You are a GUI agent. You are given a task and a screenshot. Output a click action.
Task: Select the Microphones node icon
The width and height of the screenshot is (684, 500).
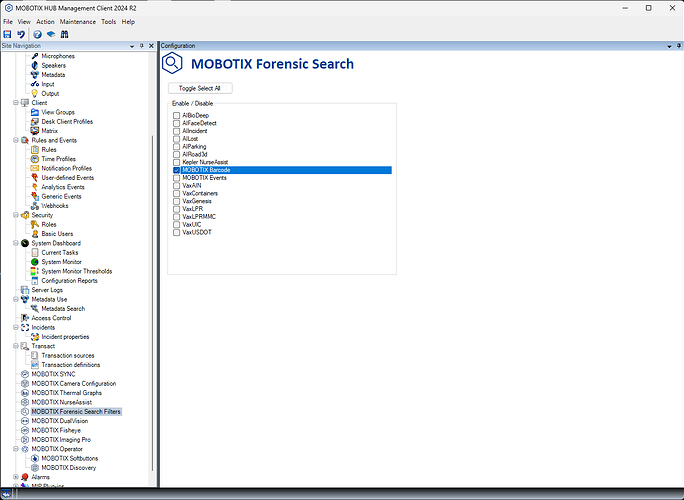35,56
